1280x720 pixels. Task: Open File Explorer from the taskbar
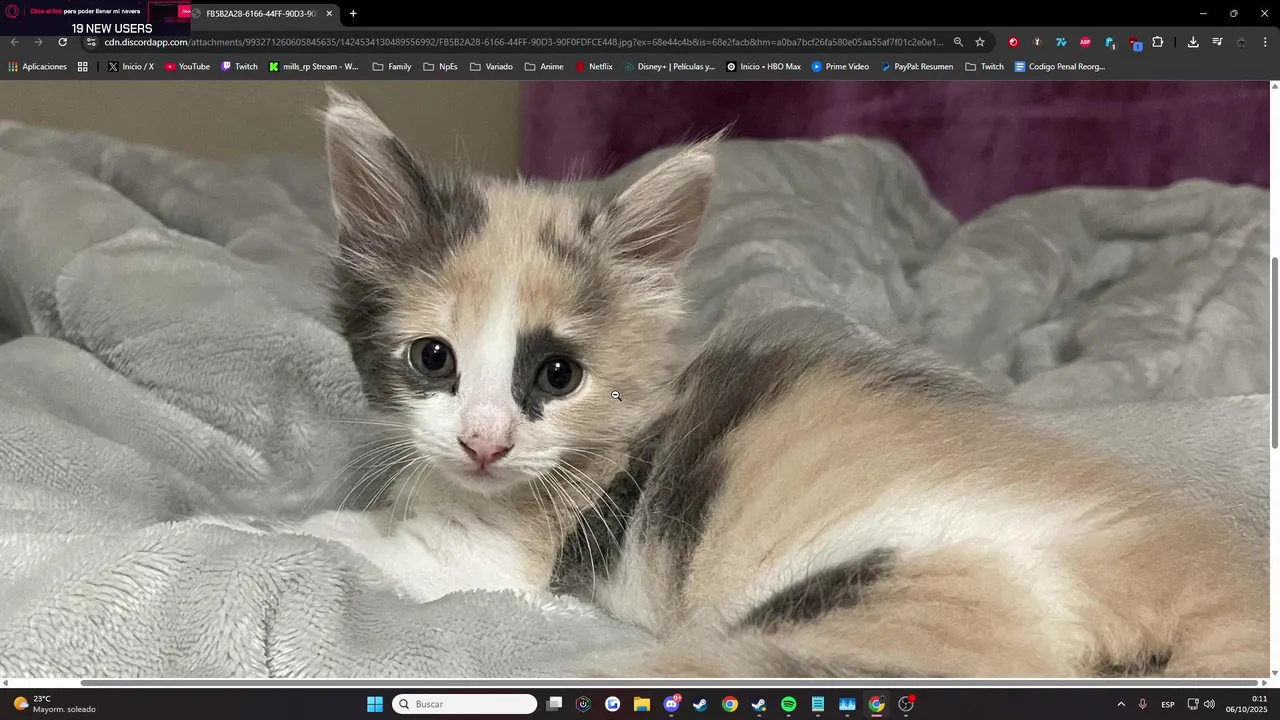(x=642, y=704)
